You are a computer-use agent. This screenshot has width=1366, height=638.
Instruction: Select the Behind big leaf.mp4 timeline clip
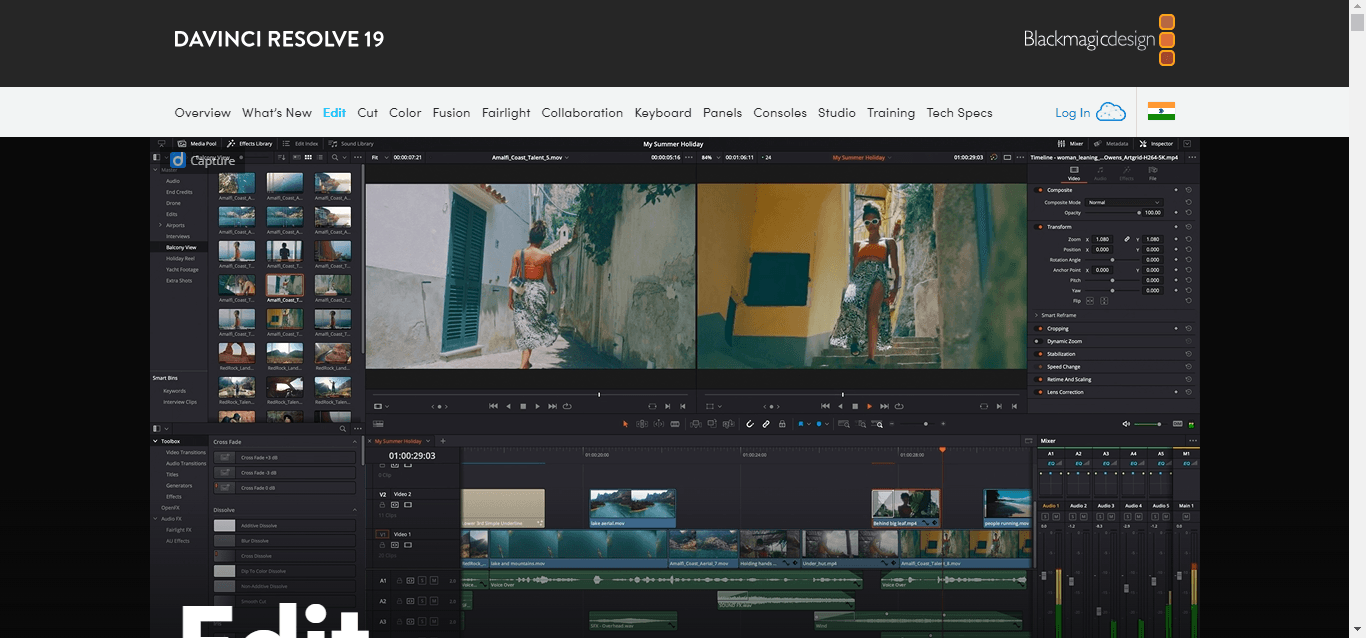pos(906,509)
